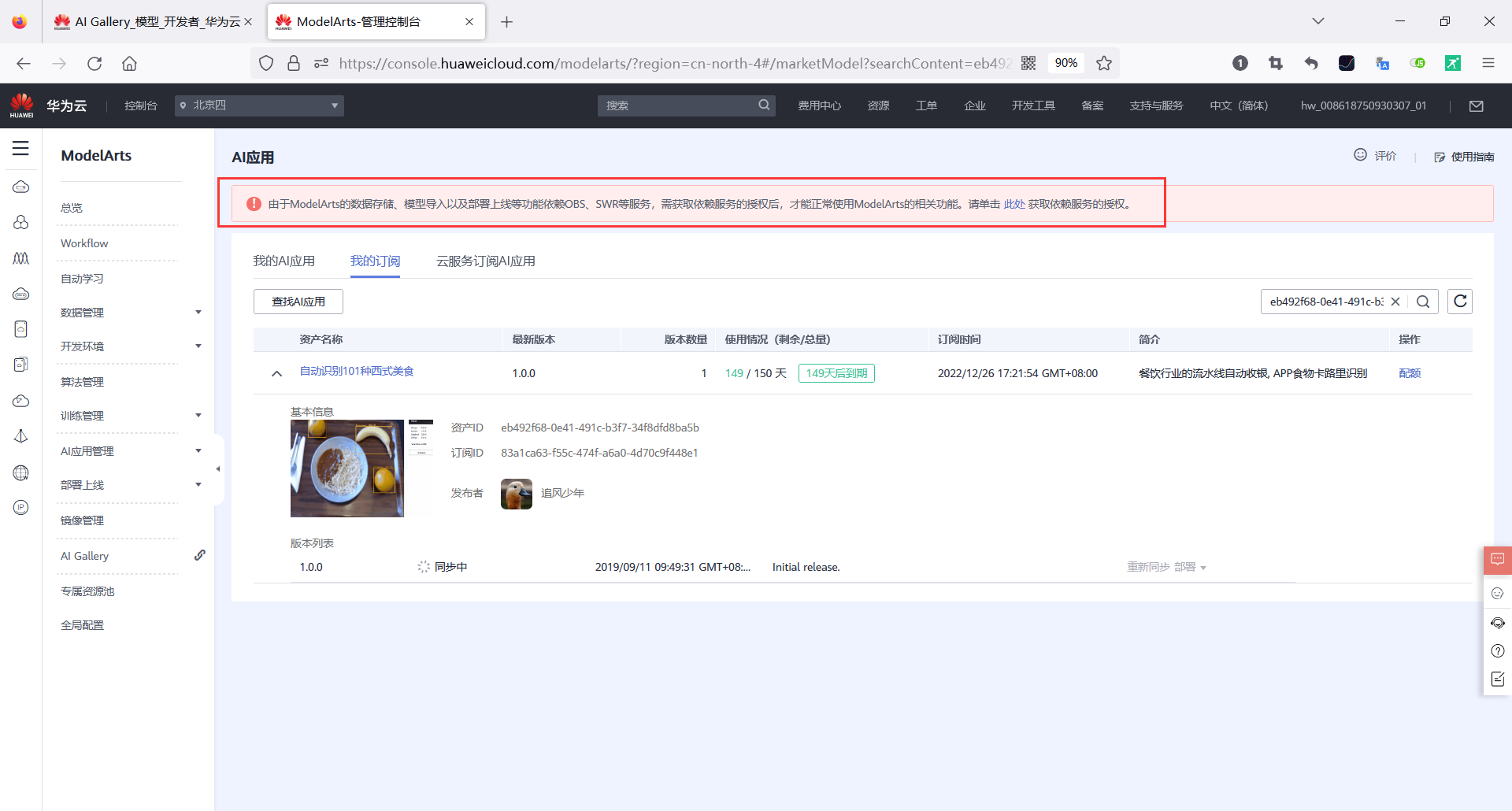Open 算法管理 in the sidebar

[82, 382]
